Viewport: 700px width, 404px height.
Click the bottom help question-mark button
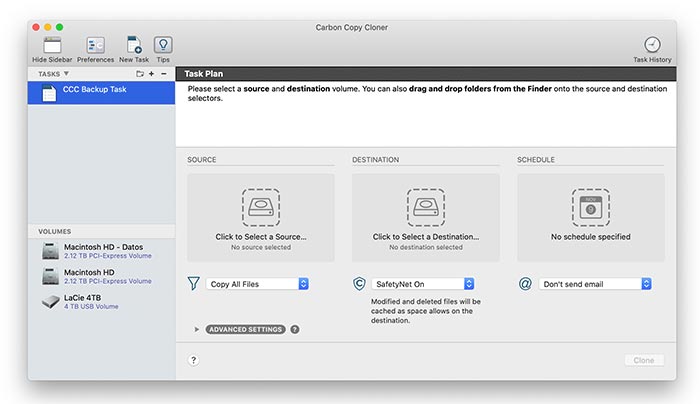(x=193, y=360)
